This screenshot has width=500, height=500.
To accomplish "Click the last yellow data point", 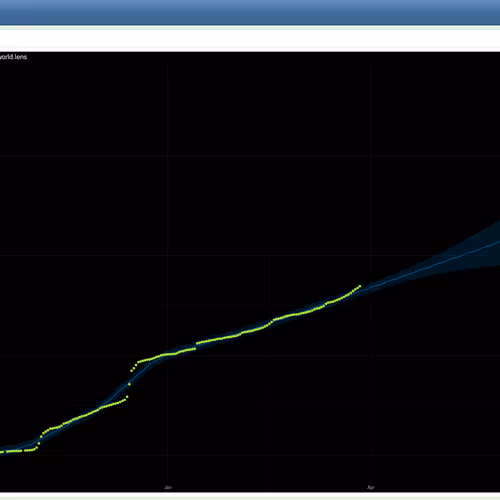I will 360,286.
